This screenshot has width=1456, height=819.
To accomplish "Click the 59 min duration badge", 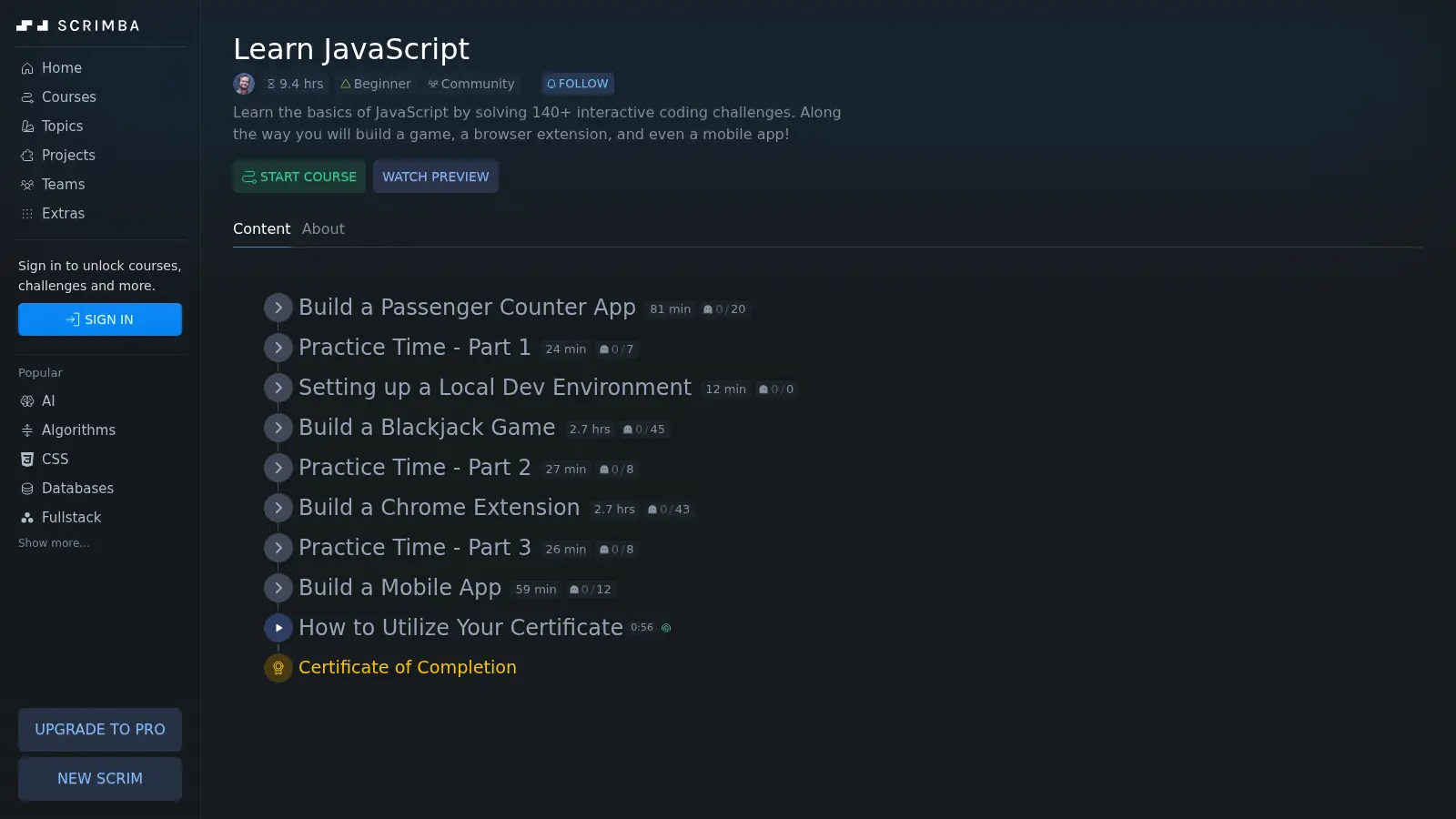I will click(536, 590).
